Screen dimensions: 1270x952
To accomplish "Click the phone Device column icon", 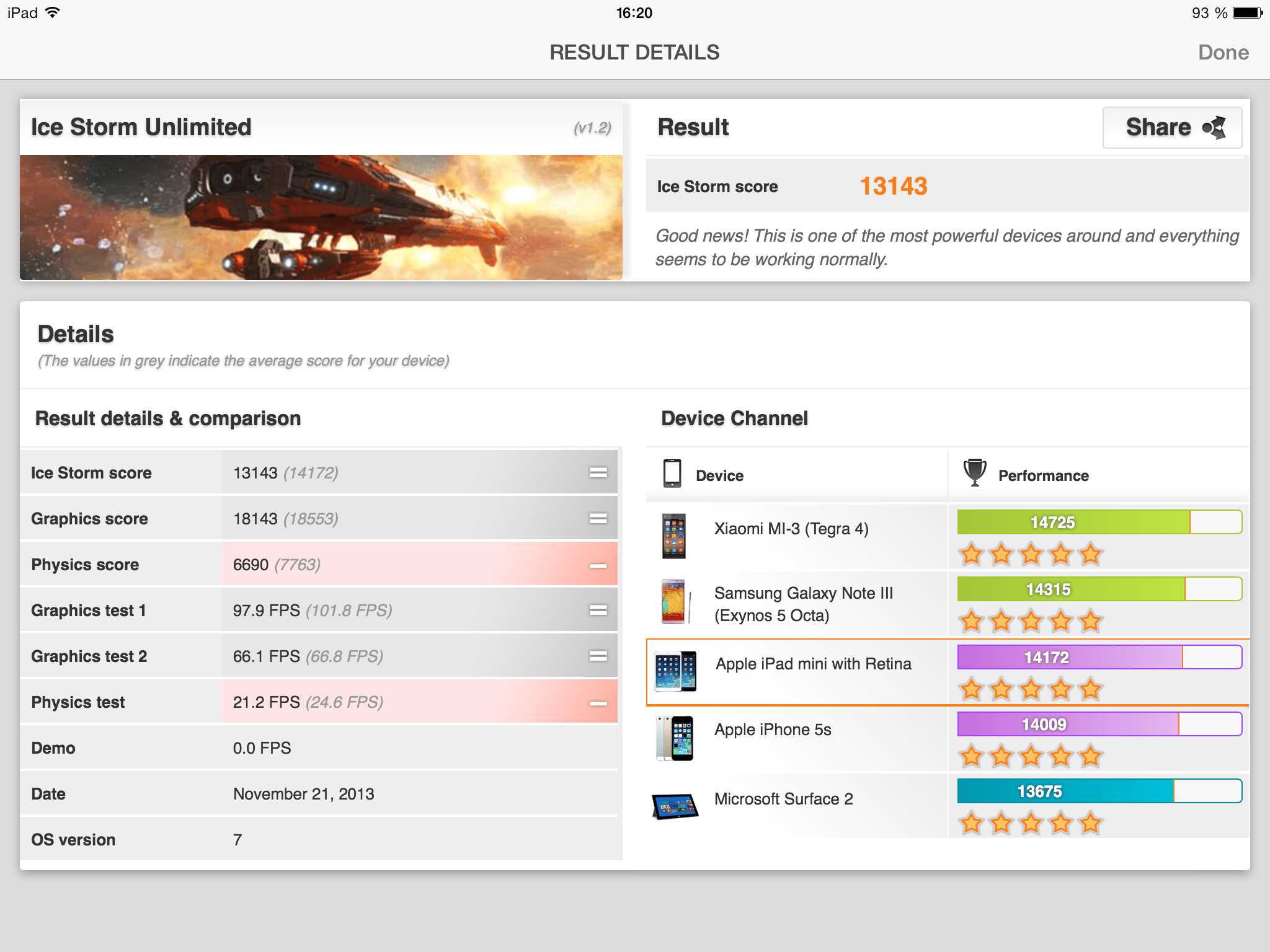I will tap(672, 474).
